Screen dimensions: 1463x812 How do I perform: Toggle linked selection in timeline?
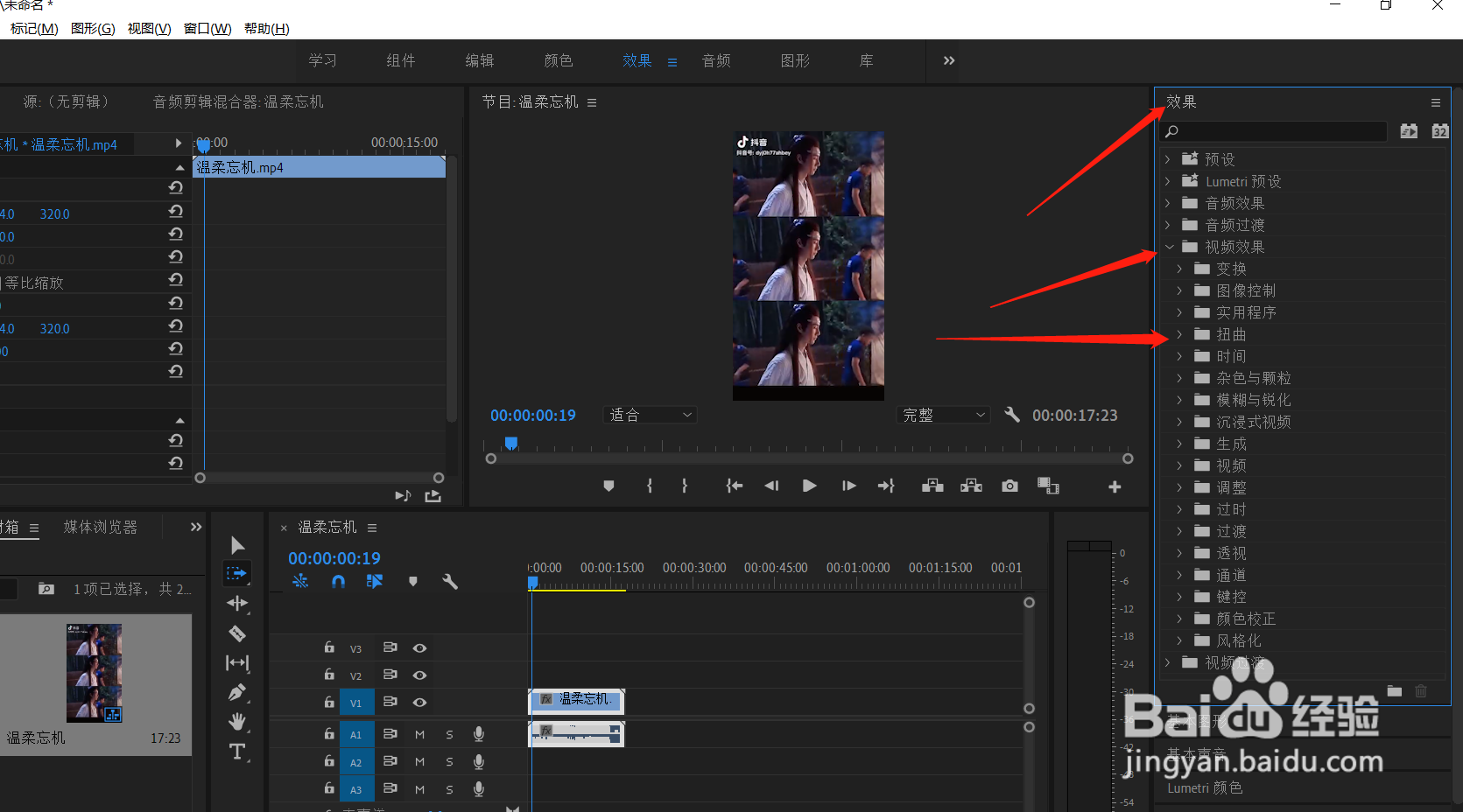tap(375, 581)
